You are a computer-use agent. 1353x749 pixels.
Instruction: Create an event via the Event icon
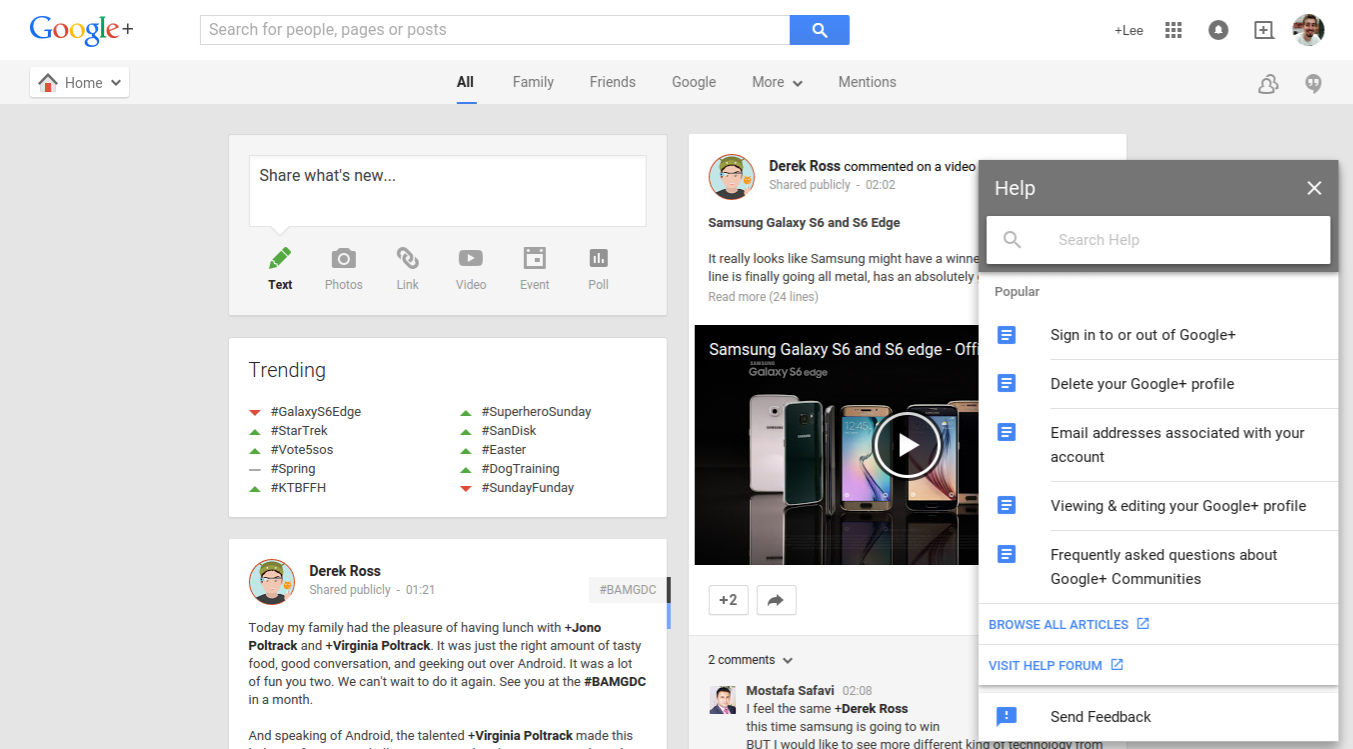[534, 258]
